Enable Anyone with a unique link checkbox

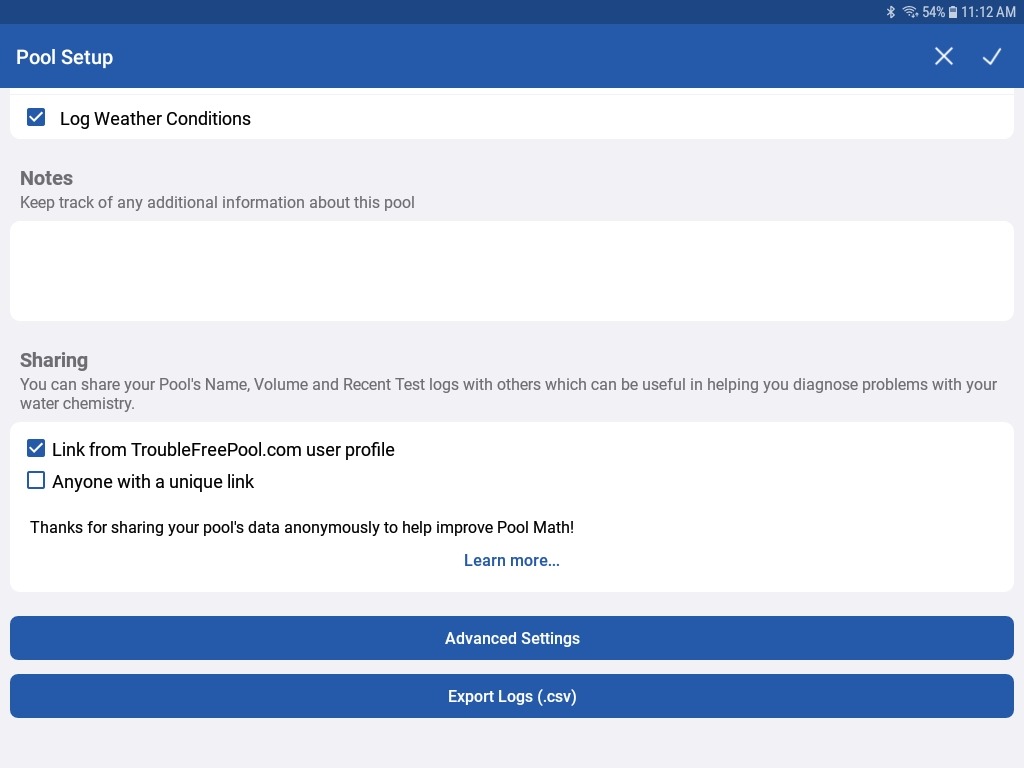coord(36,481)
